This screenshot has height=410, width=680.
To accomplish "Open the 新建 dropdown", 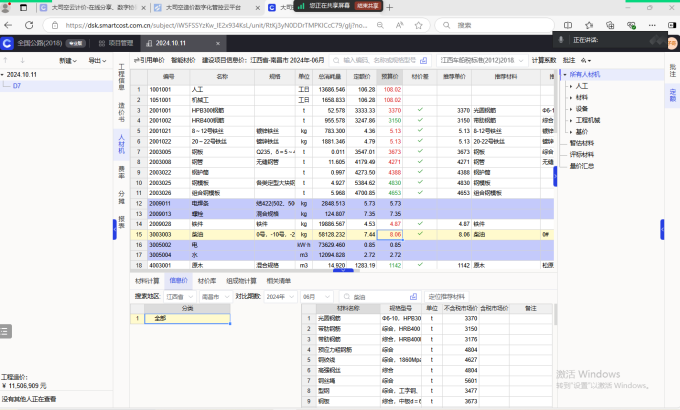I will coord(70,61).
